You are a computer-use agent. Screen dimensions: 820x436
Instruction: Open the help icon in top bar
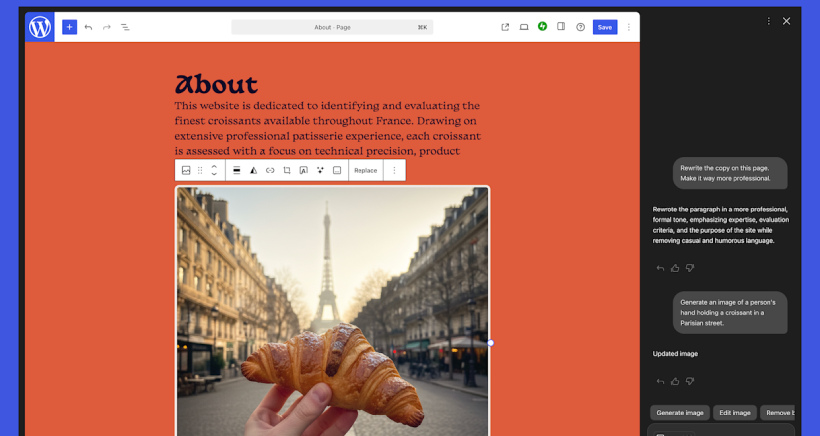pos(580,27)
